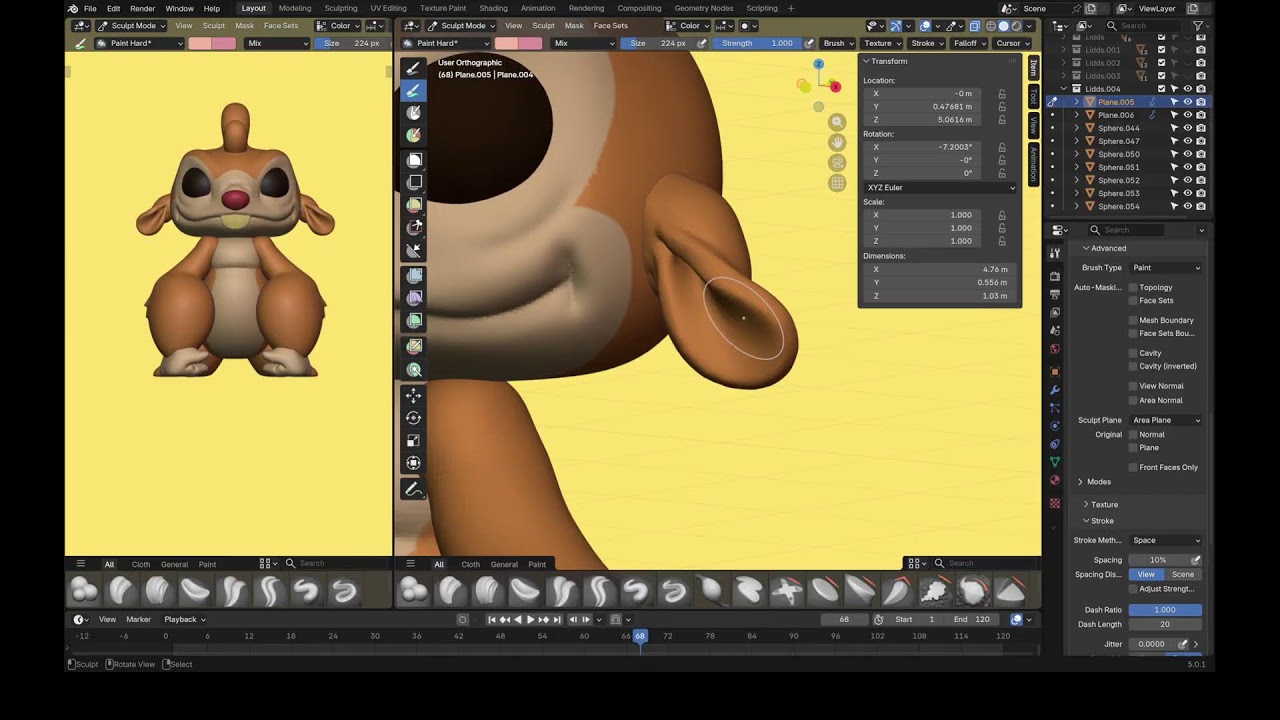Enable the Topology auto-masking checkbox

(x=1133, y=287)
